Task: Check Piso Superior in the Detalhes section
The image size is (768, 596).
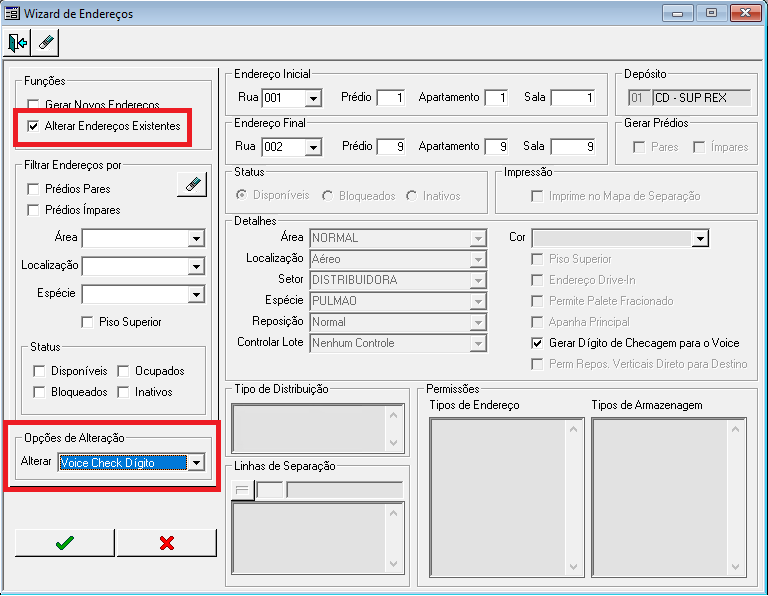Action: point(537,259)
